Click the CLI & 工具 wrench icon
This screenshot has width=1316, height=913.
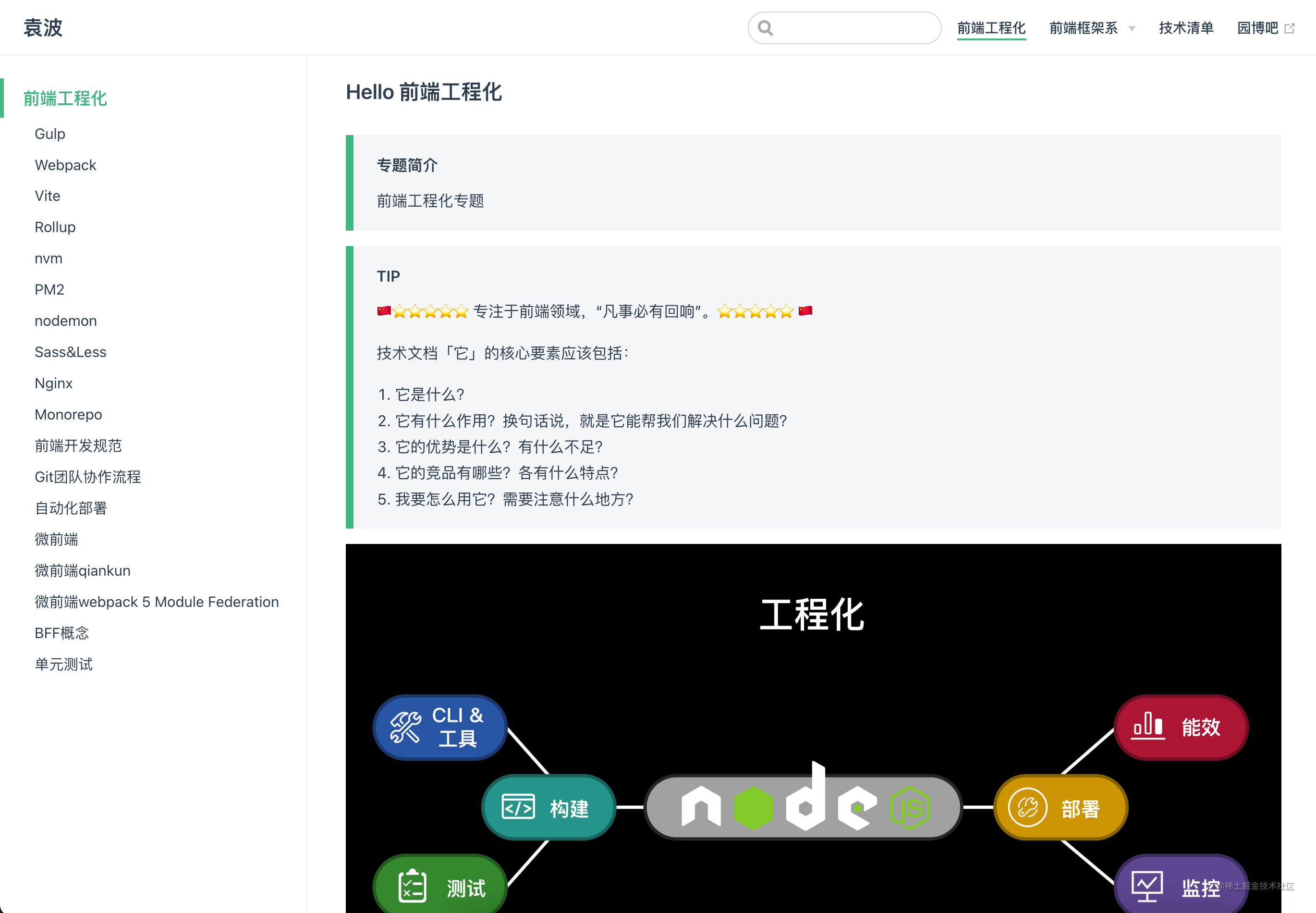tap(406, 727)
